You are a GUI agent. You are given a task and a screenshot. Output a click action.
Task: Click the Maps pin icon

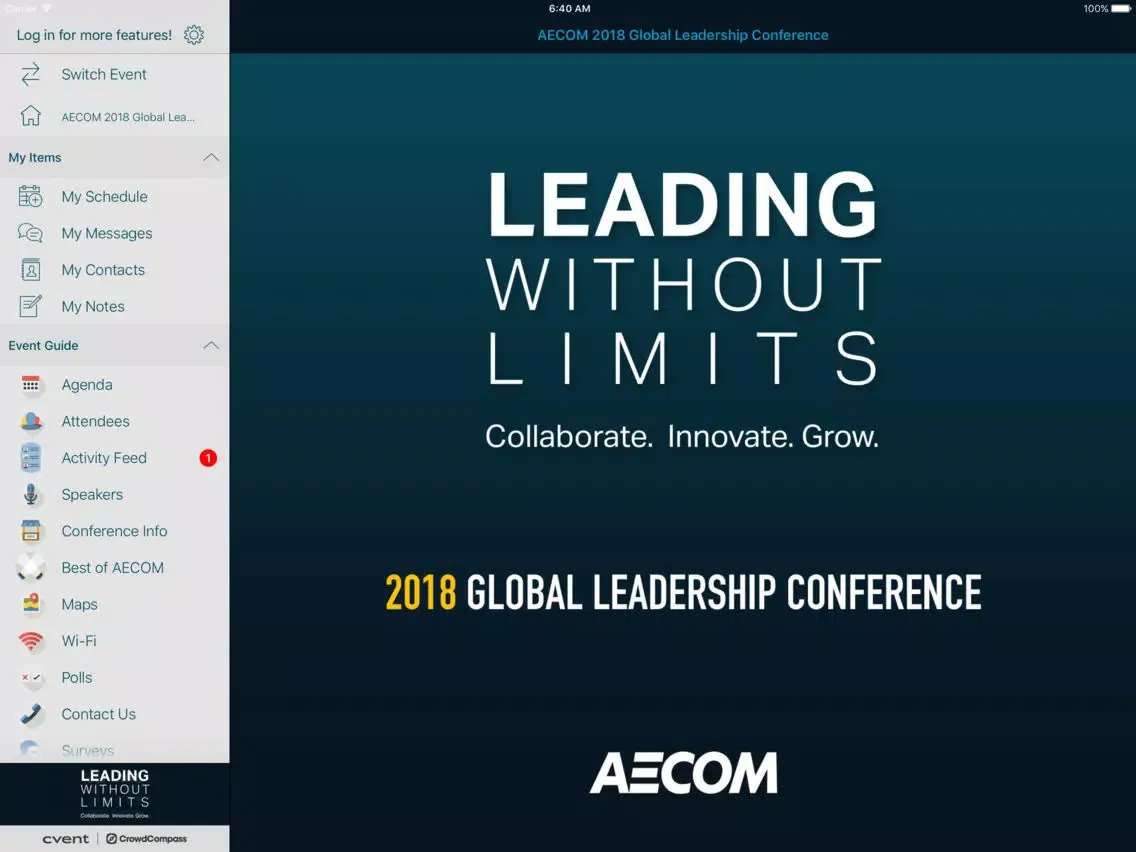pos(30,604)
